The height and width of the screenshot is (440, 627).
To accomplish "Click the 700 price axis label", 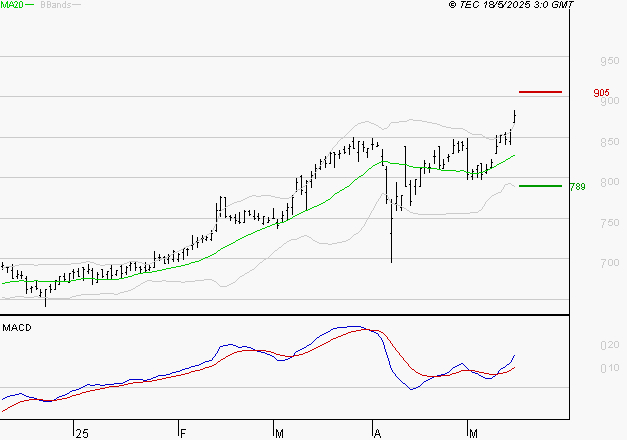I will [x=607, y=264].
